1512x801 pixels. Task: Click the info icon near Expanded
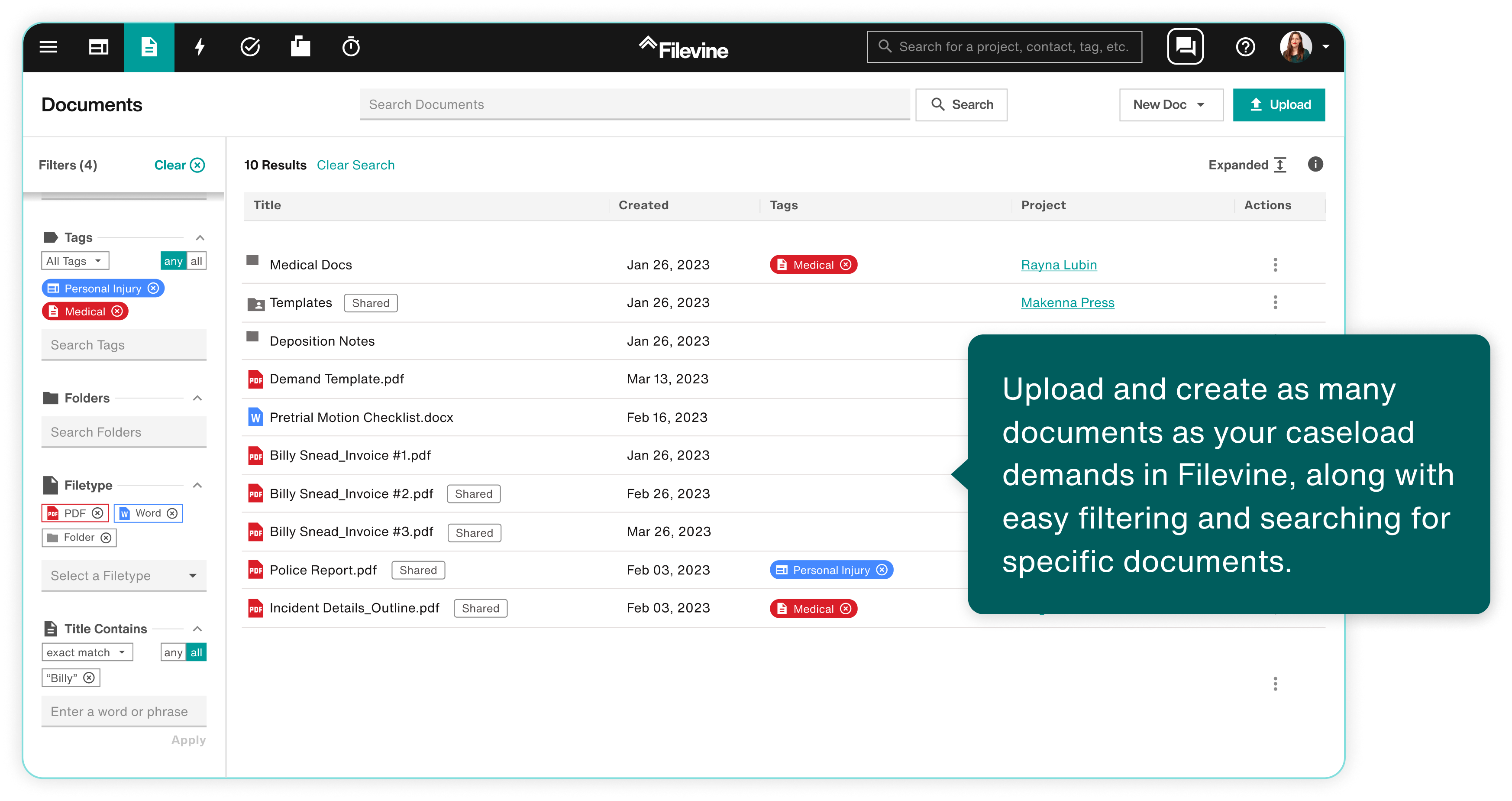tap(1315, 165)
